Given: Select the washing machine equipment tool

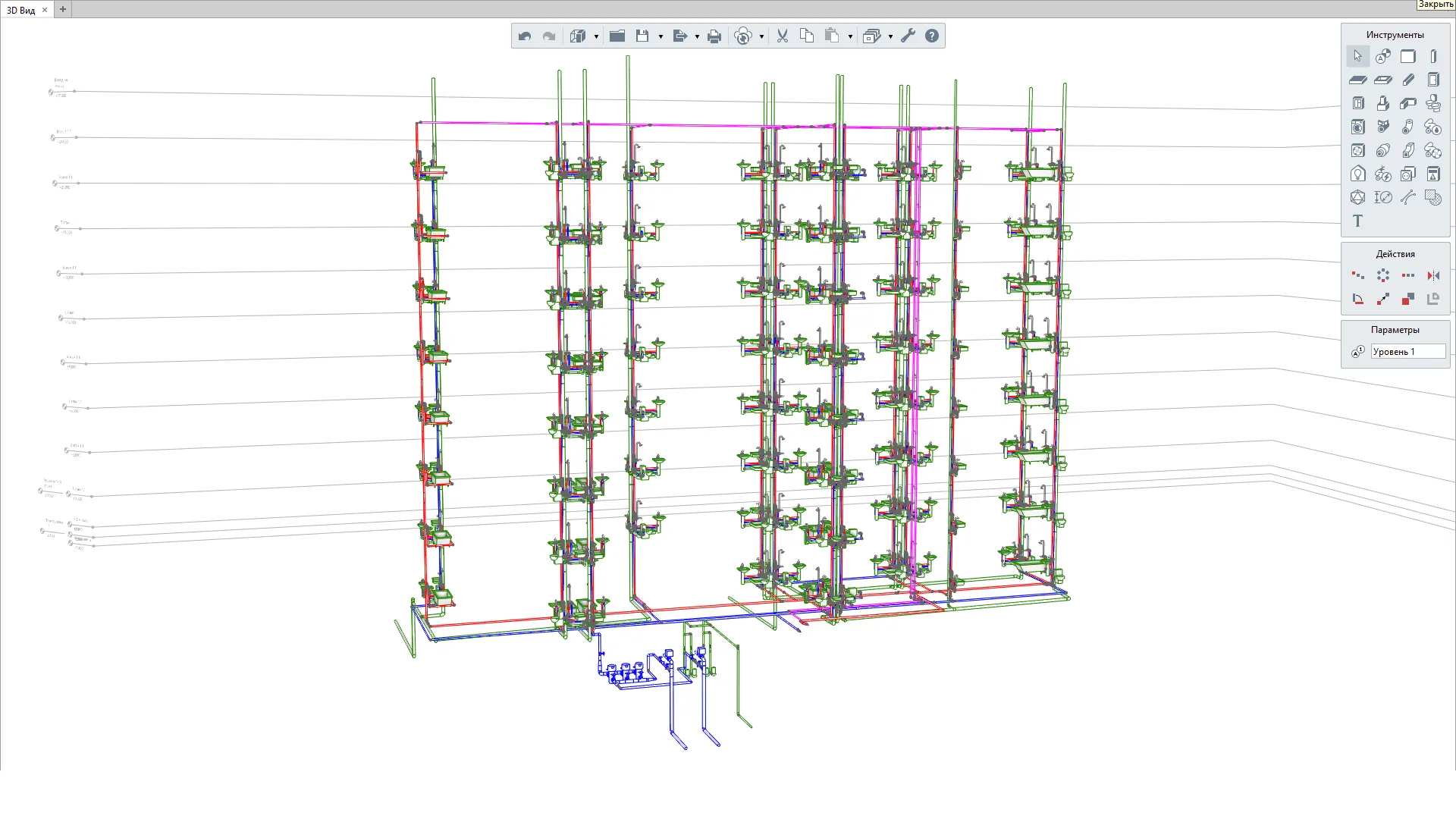Looking at the screenshot, I should pyautogui.click(x=1357, y=127).
